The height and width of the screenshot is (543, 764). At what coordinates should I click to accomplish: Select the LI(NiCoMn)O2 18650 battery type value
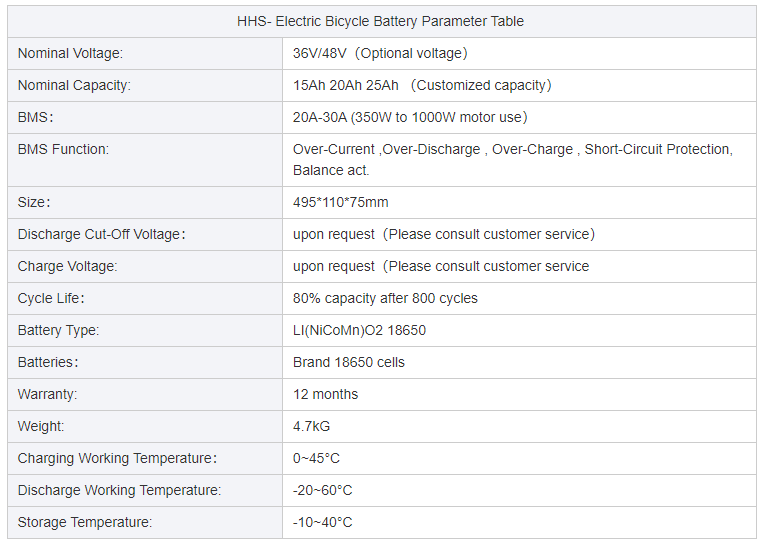(360, 330)
